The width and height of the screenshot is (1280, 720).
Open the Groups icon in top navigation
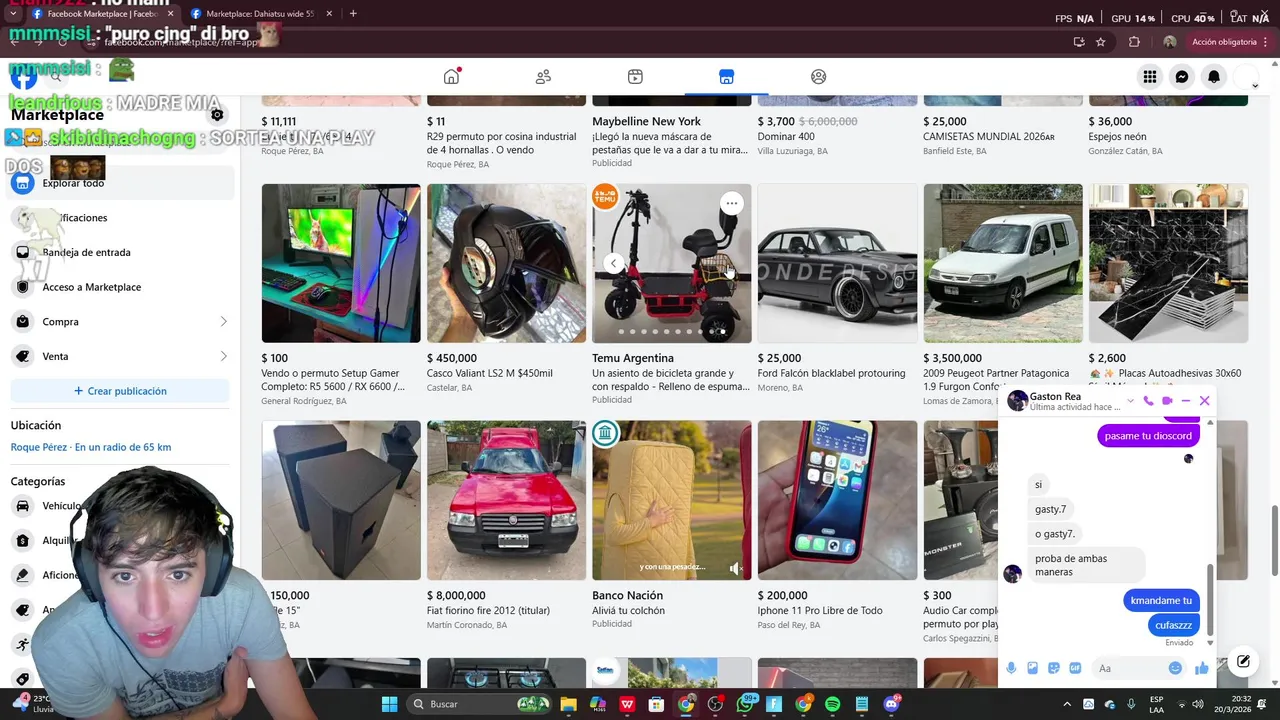818,77
